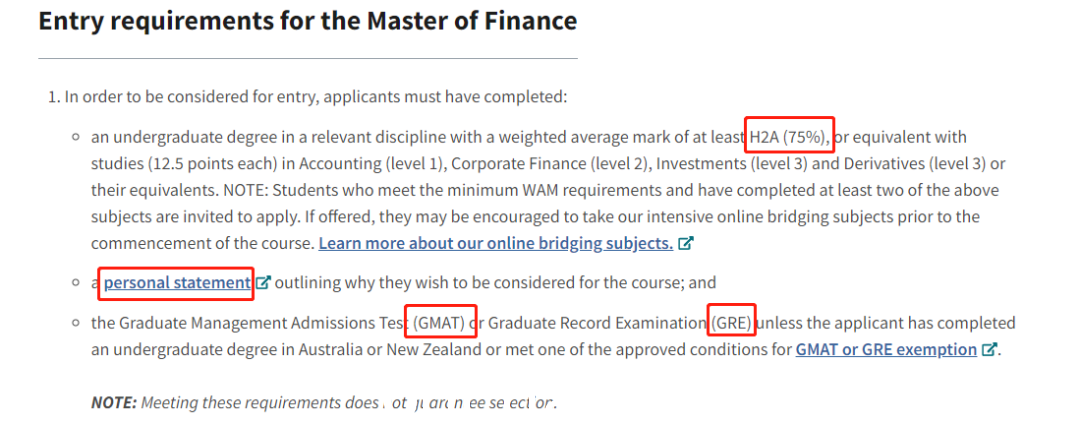Click the third bullet marker before Graduate Management

(x=76, y=323)
